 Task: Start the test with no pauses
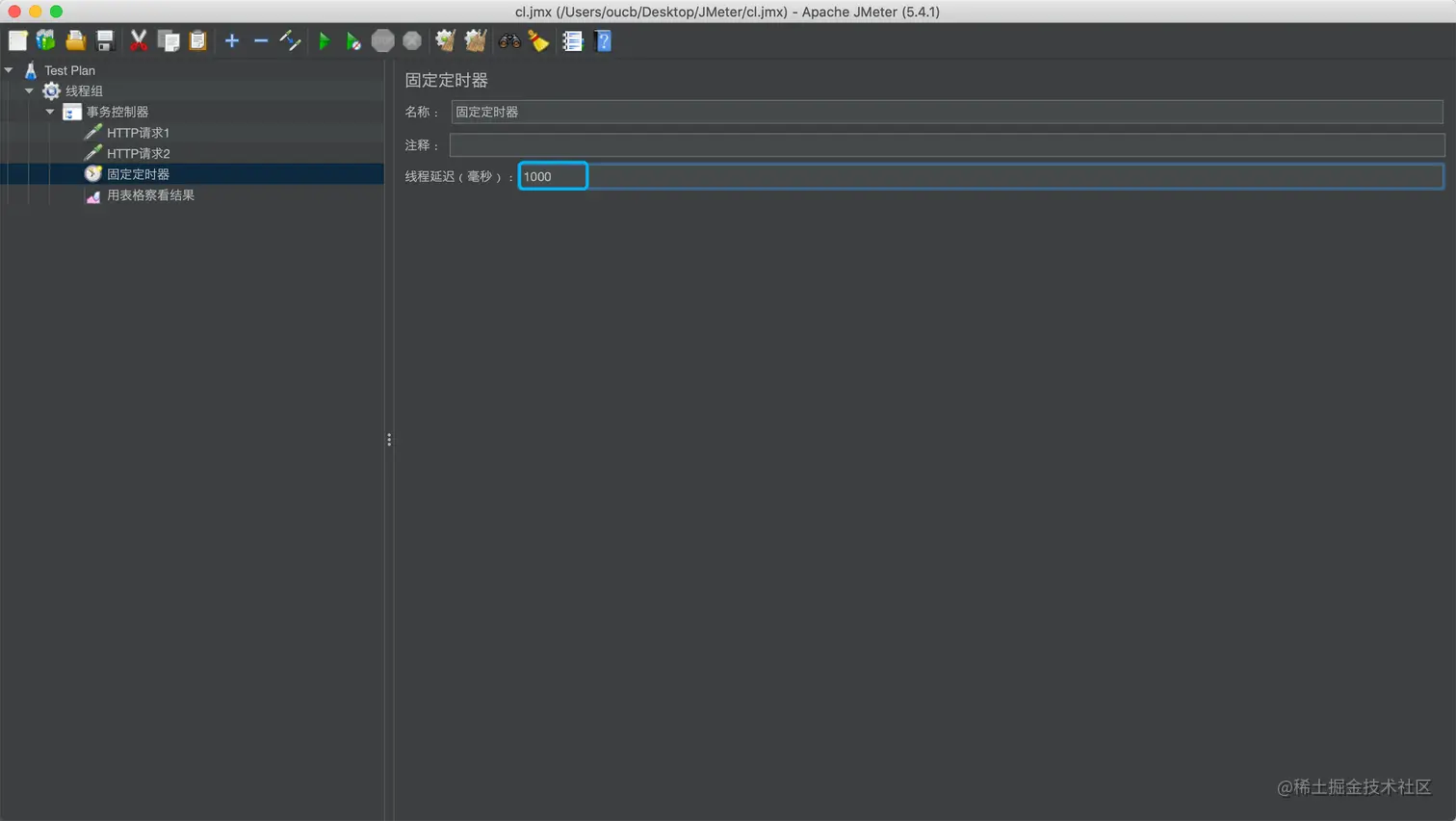pyautogui.click(x=353, y=40)
